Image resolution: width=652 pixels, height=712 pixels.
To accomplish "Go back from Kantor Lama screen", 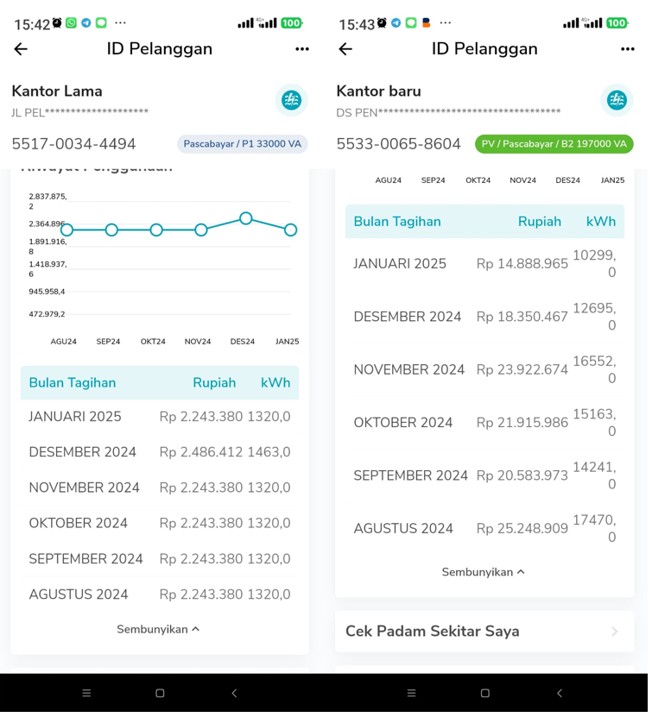I will coord(21,49).
